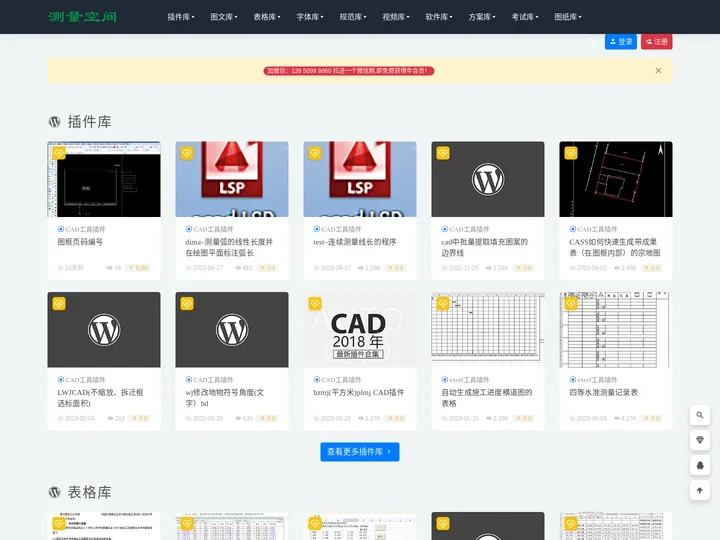Open the 图纸库 navigation item
This screenshot has width=720, height=540.
[568, 17]
